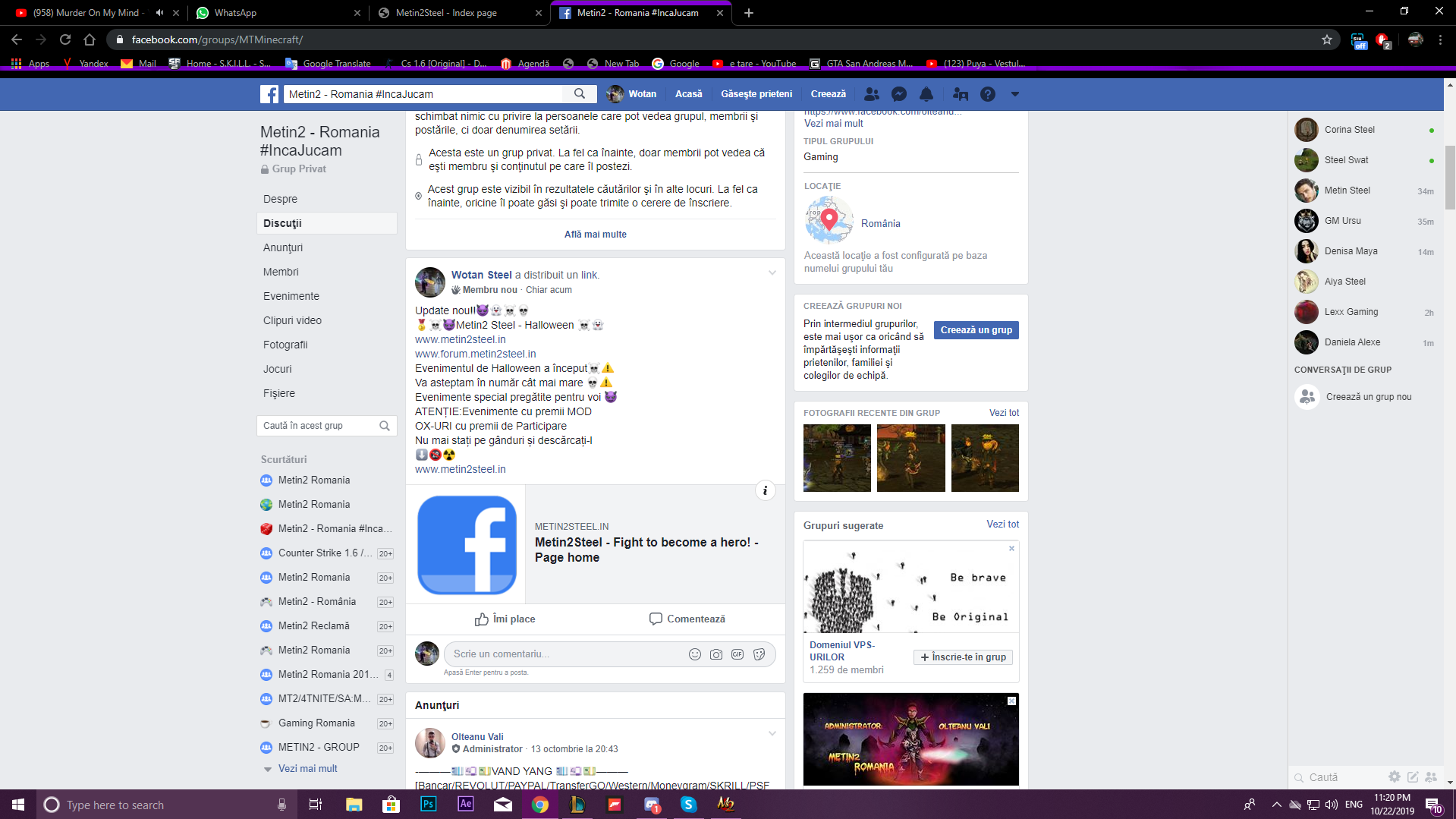Click Află mai multe link
This screenshot has width=1456, height=819.
(595, 235)
